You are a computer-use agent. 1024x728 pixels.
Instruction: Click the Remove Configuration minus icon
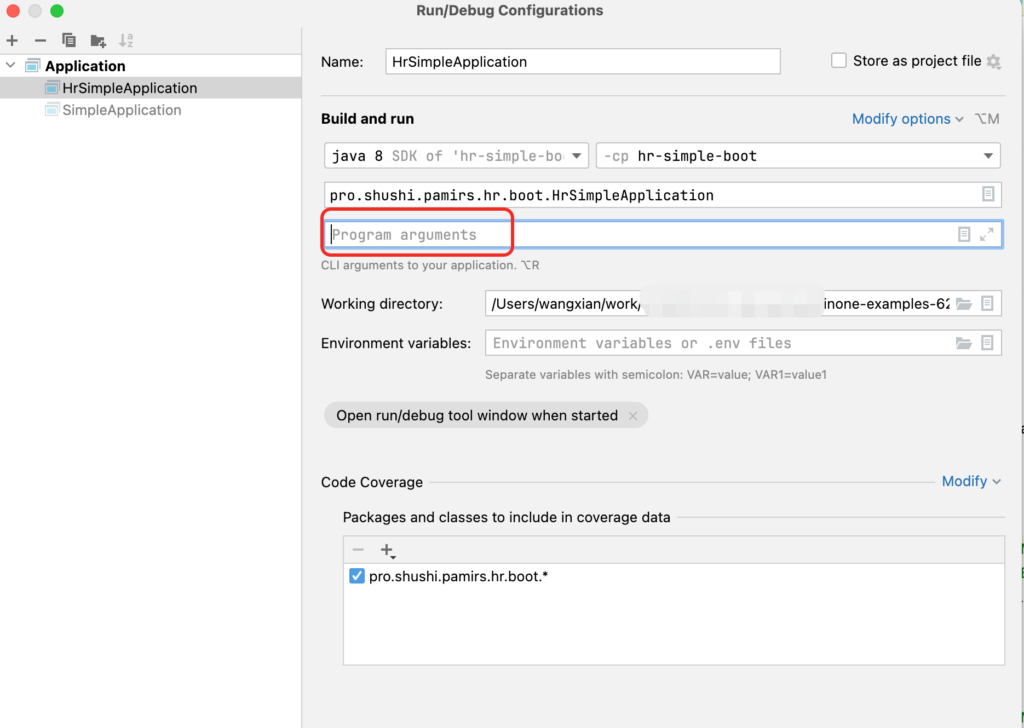coord(40,40)
